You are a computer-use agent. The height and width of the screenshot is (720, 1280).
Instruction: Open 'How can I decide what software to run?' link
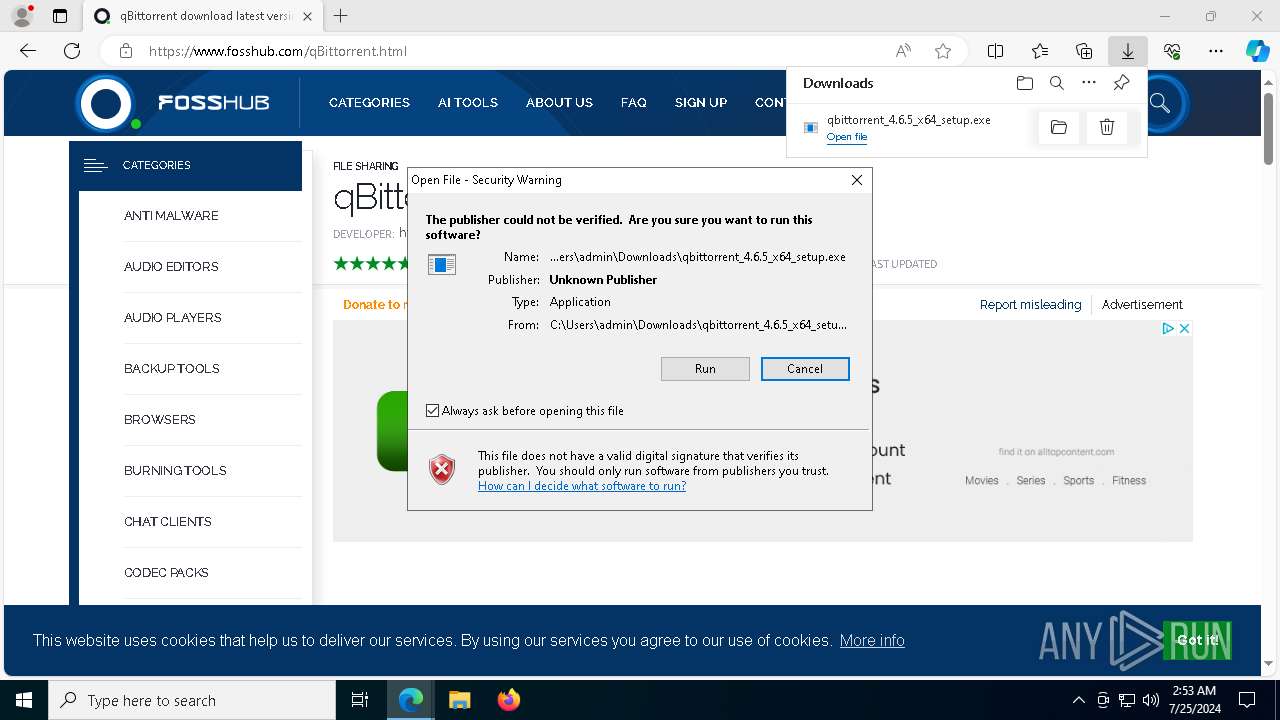[582, 486]
